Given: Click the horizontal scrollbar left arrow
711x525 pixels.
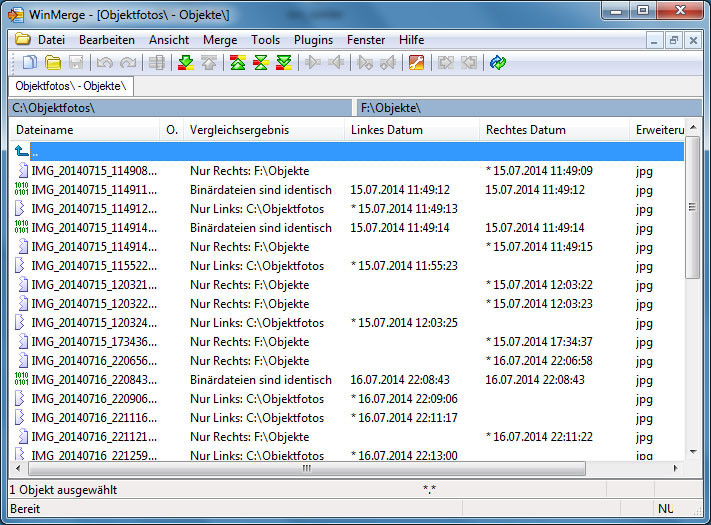Looking at the screenshot, I should (18, 468).
